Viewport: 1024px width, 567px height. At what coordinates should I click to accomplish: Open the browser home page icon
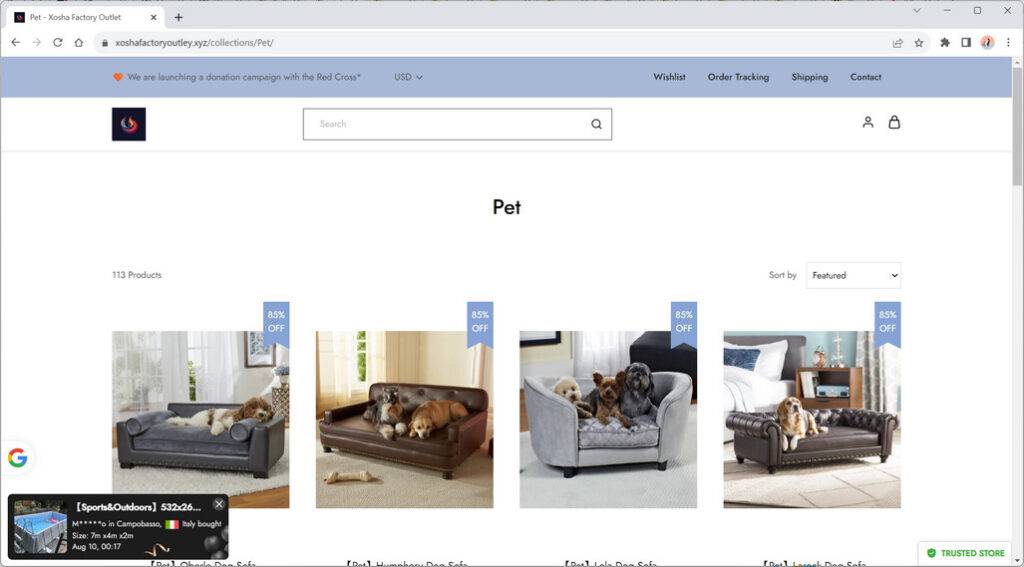[x=78, y=42]
